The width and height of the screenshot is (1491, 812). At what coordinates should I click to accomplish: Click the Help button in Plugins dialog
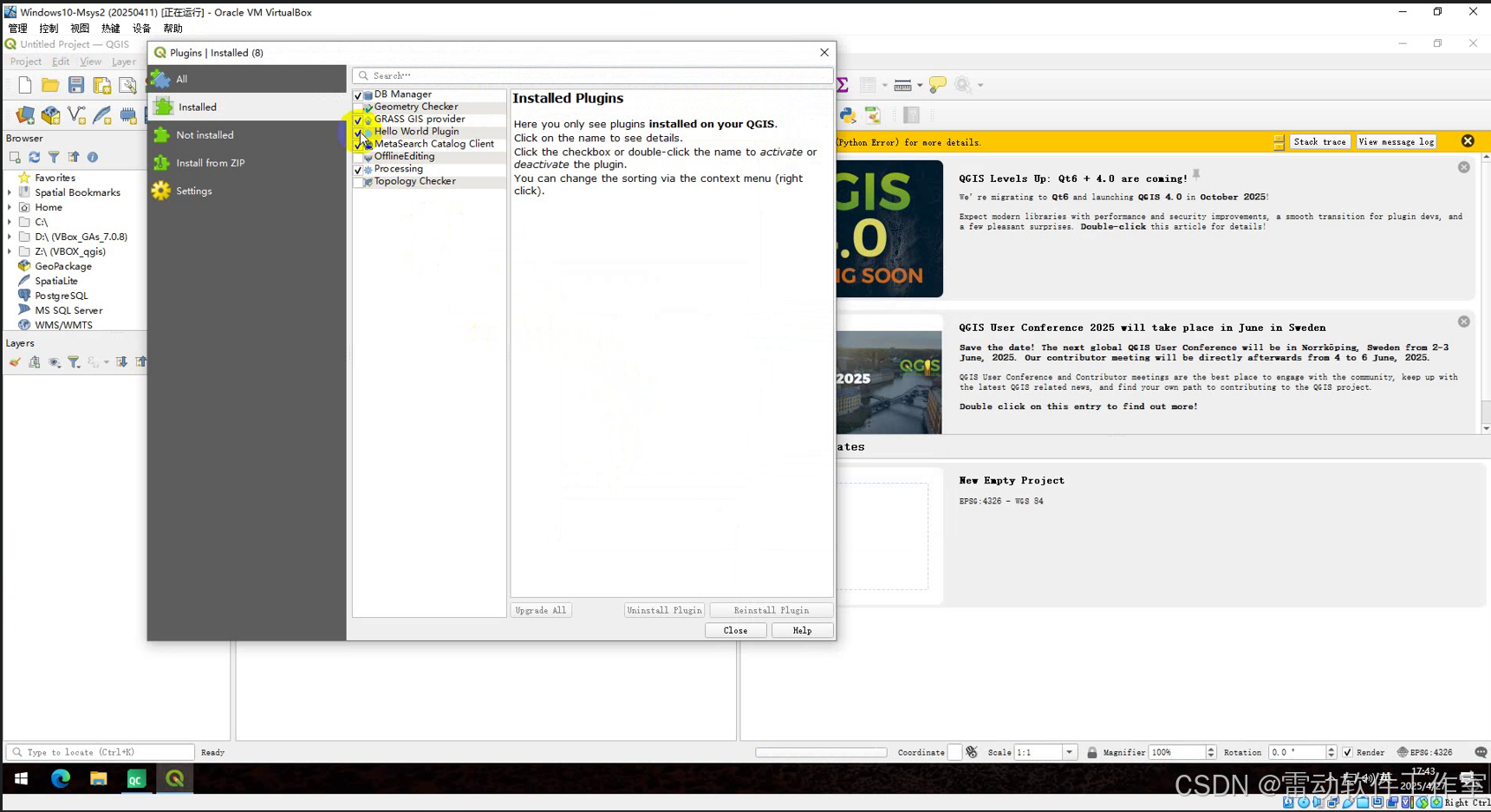point(802,631)
